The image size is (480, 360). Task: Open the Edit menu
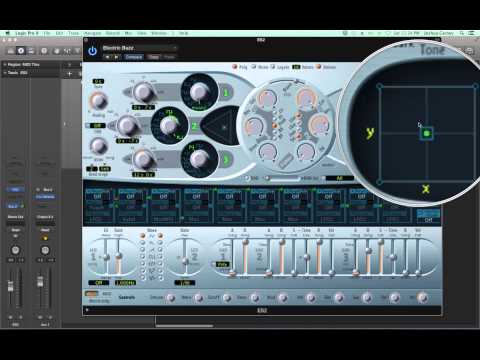pos(59,33)
